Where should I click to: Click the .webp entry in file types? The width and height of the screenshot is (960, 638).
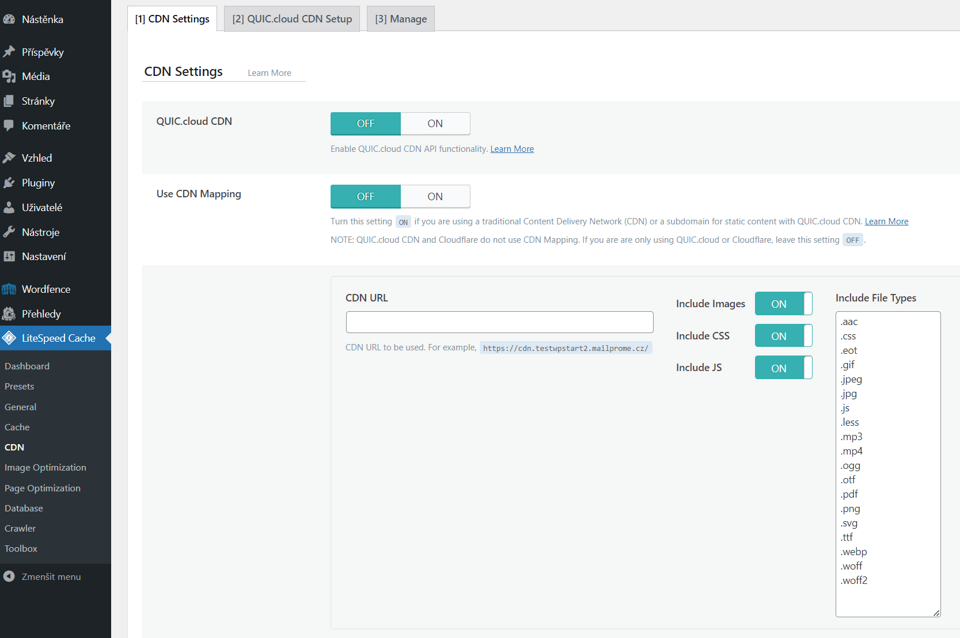coord(853,552)
